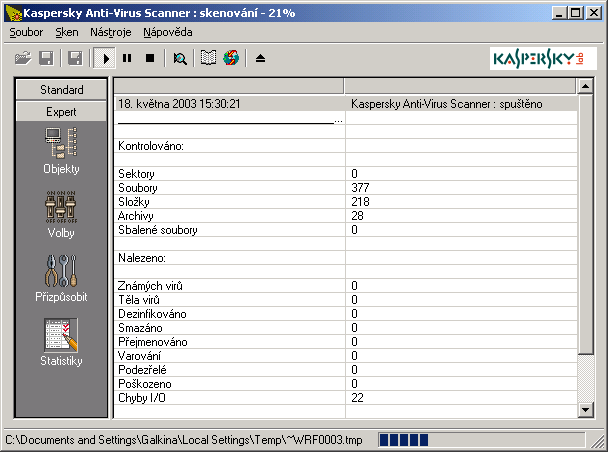Close the Kaspersky scanner window
This screenshot has height=452, width=608.
pyautogui.click(x=594, y=13)
